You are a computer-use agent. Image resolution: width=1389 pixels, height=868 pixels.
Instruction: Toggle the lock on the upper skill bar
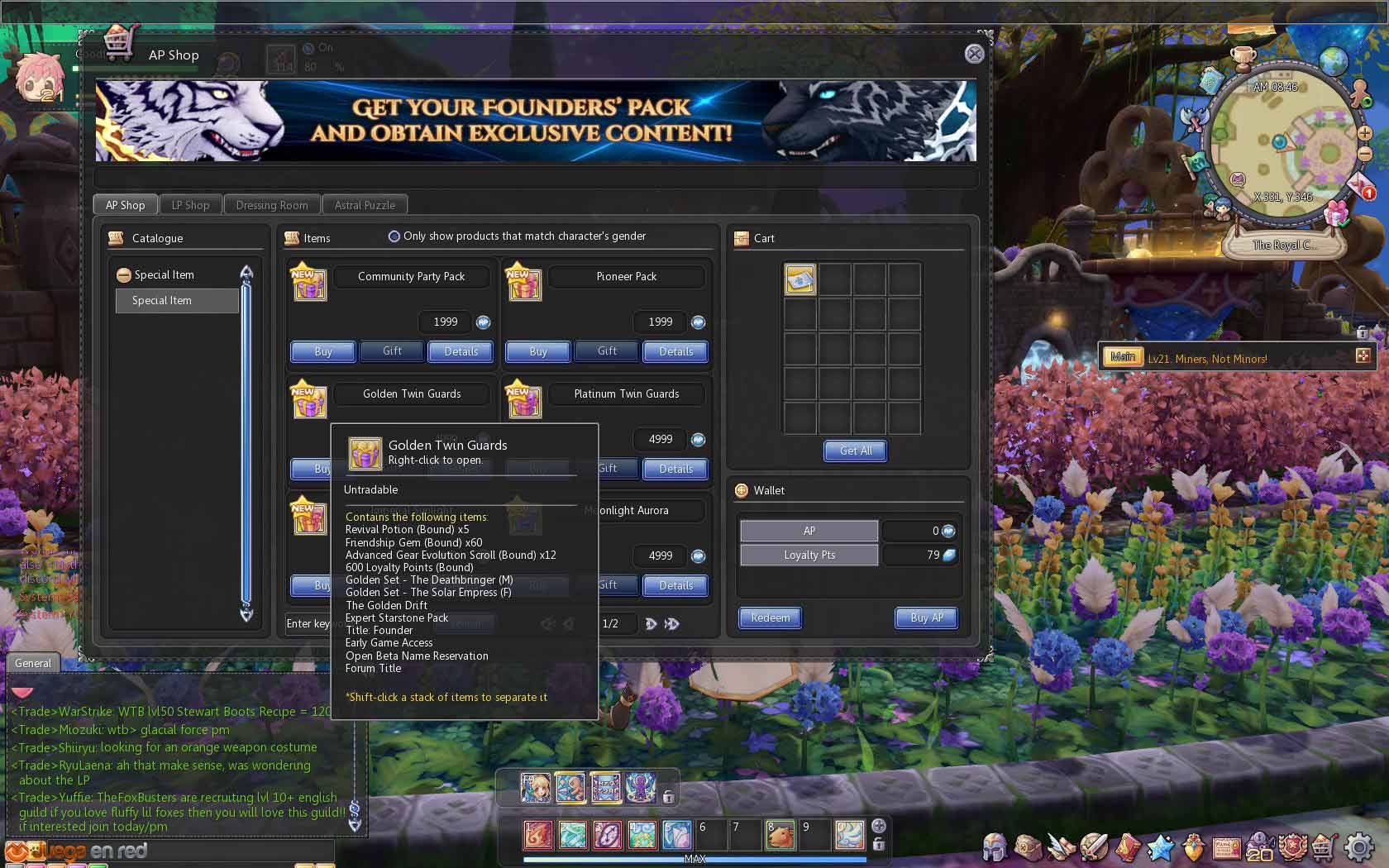pyautogui.click(x=668, y=796)
